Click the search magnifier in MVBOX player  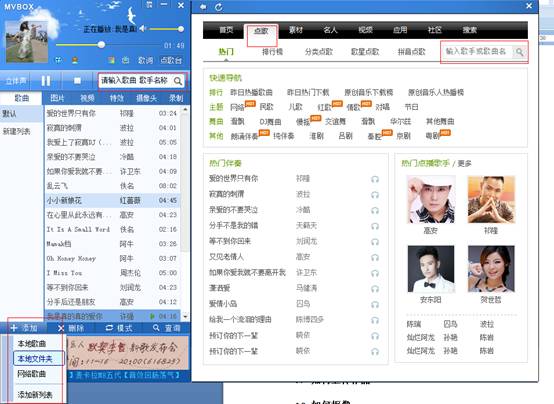178,81
